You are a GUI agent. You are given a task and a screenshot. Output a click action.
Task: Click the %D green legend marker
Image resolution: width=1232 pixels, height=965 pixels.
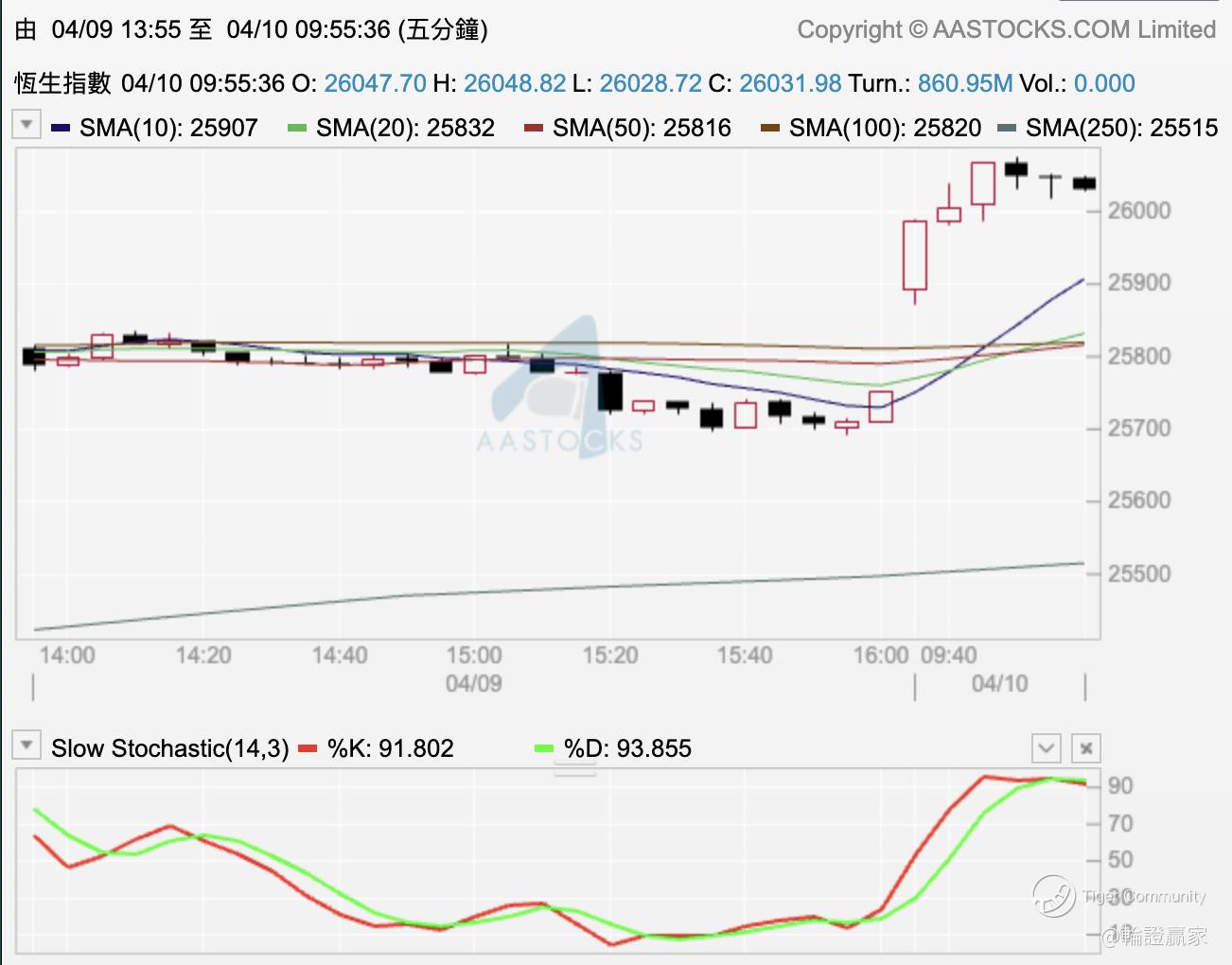click(544, 748)
